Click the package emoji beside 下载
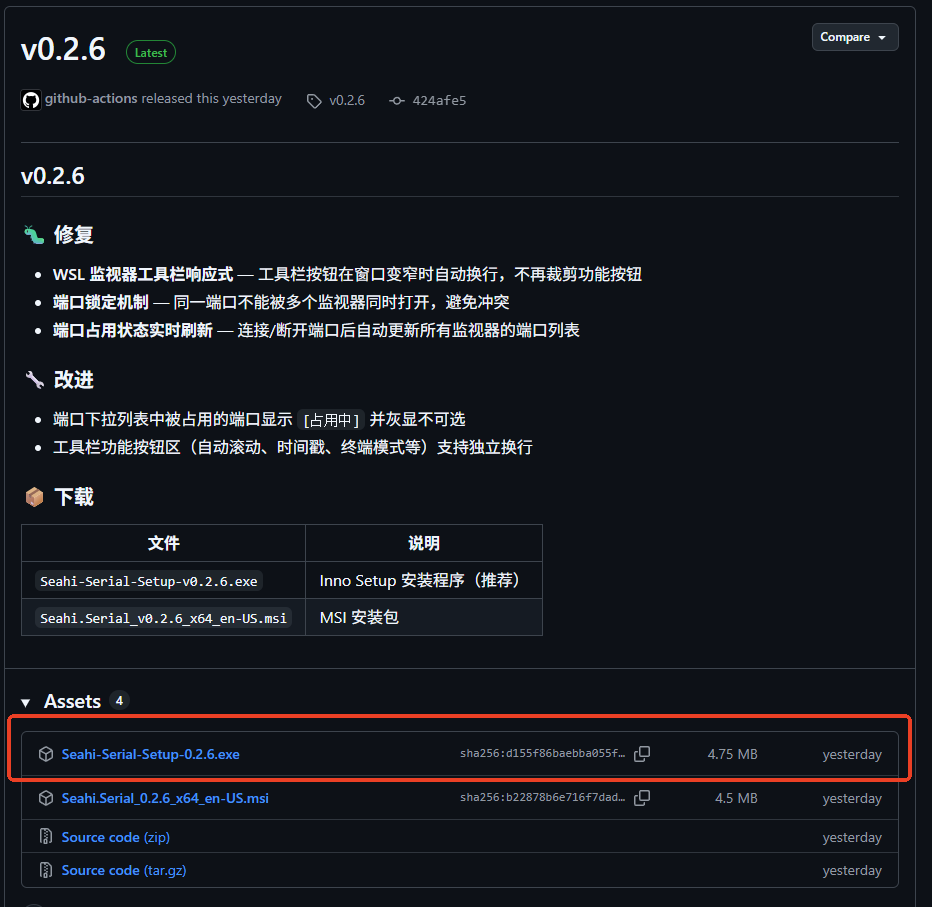932x907 pixels. coord(34,496)
